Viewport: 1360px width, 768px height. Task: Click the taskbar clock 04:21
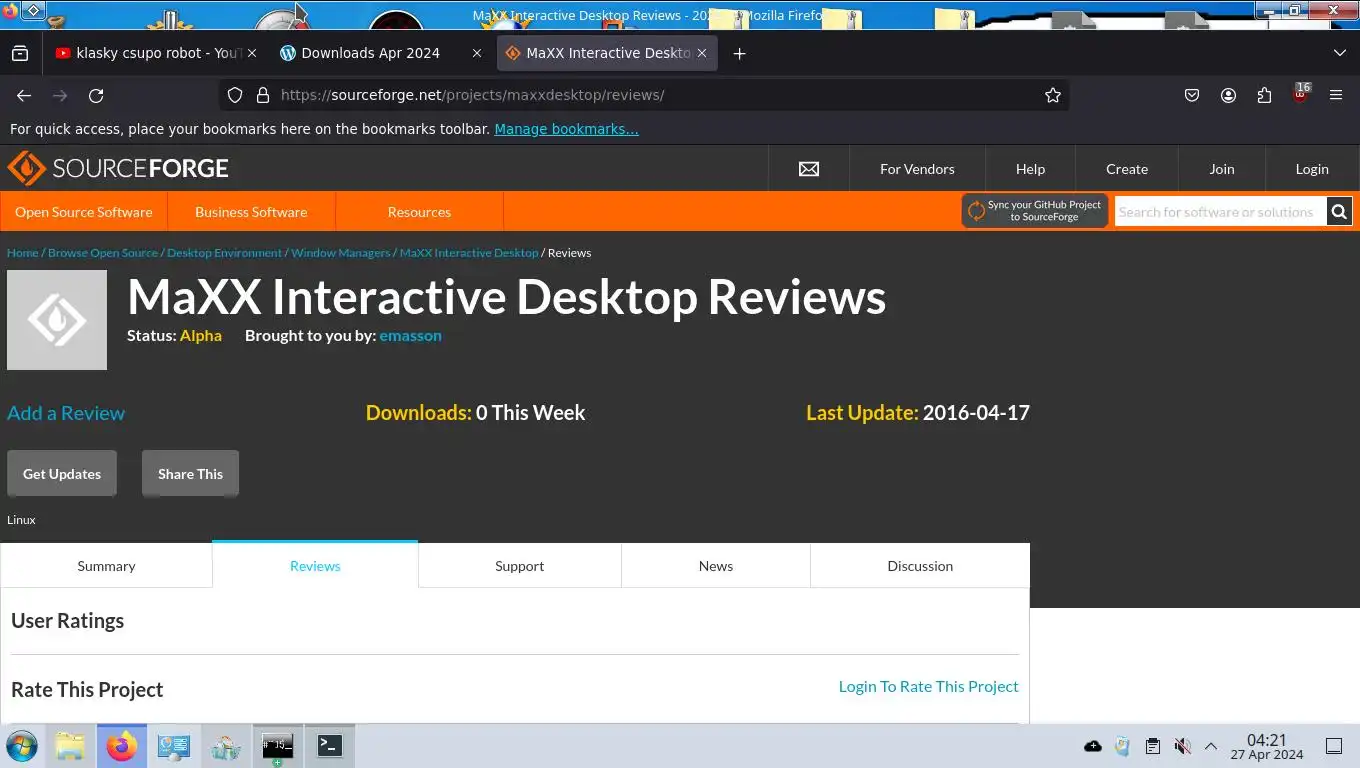1267,746
